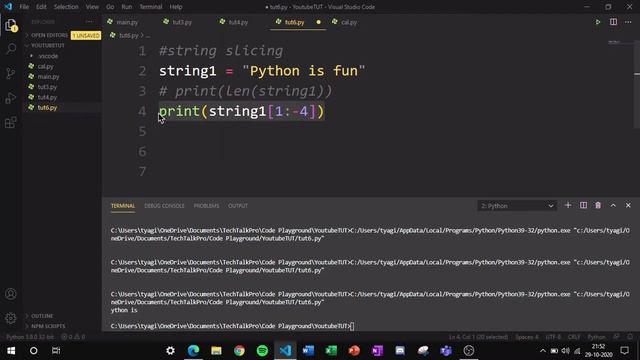Screen dimensions: 640x360
Task: Open Cortana search circle on taskbar
Action: point(33,351)
